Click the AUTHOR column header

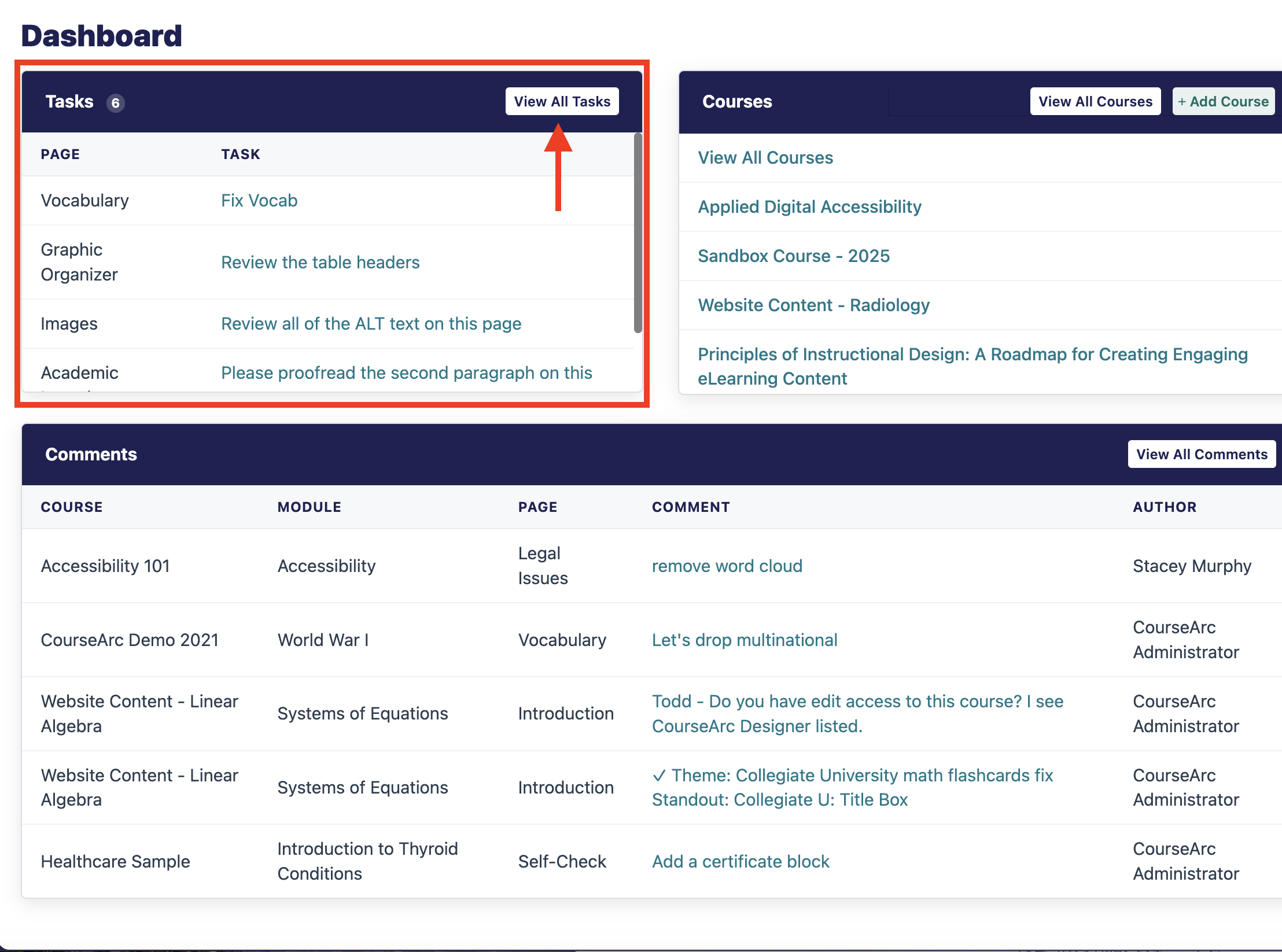point(1164,507)
